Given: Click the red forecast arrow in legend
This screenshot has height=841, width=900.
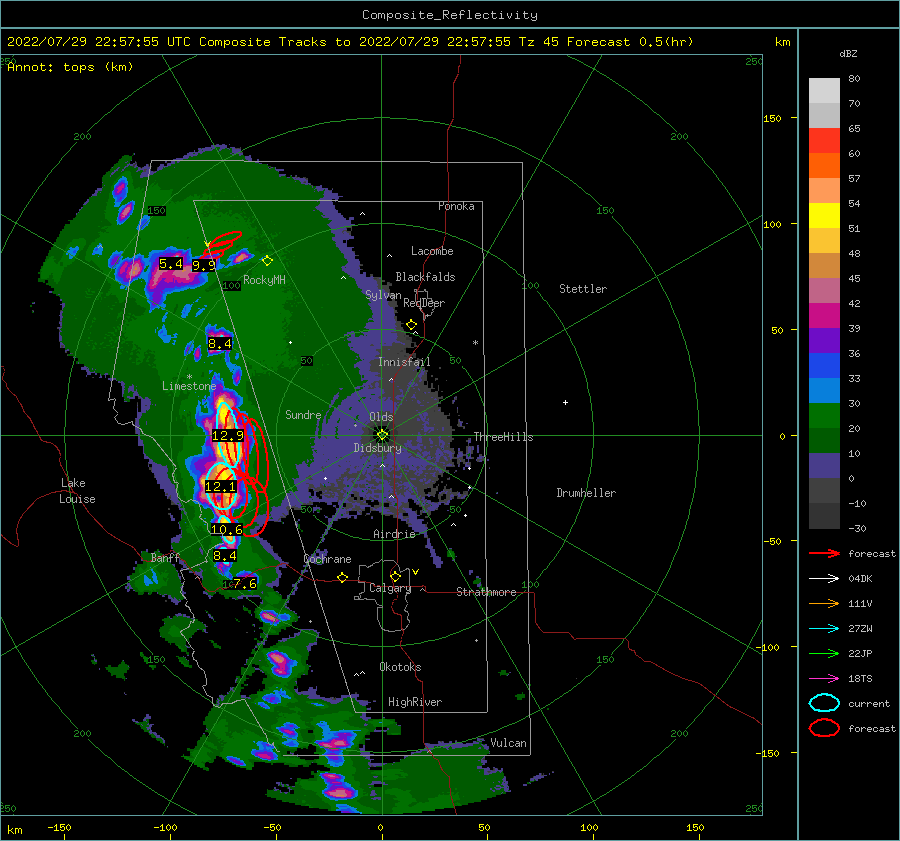Looking at the screenshot, I should click(x=824, y=553).
